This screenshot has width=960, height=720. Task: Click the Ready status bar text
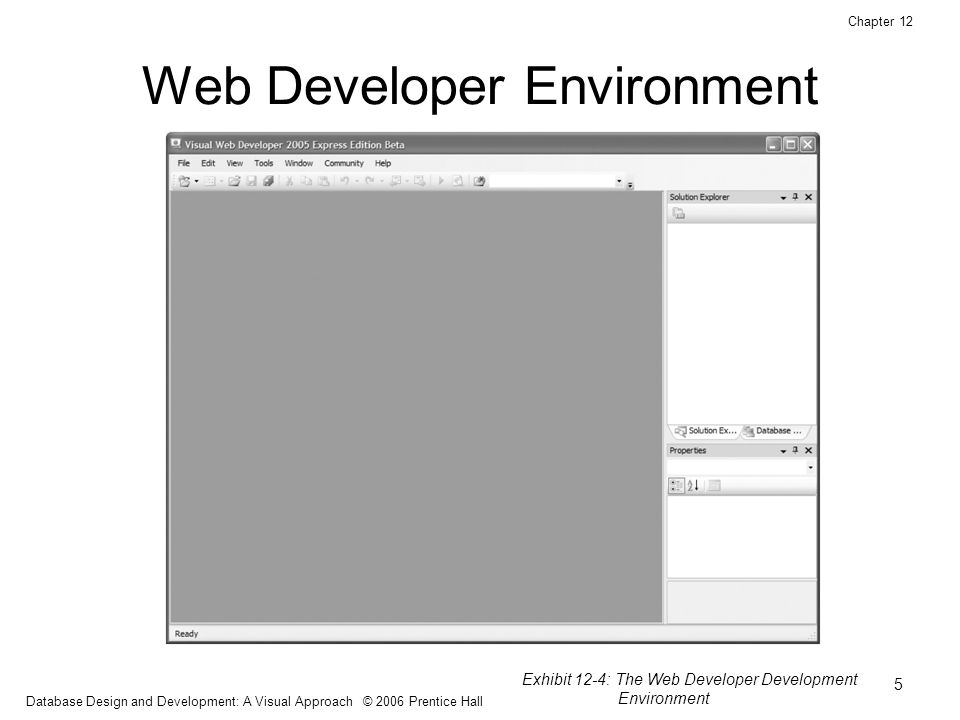[x=186, y=634]
